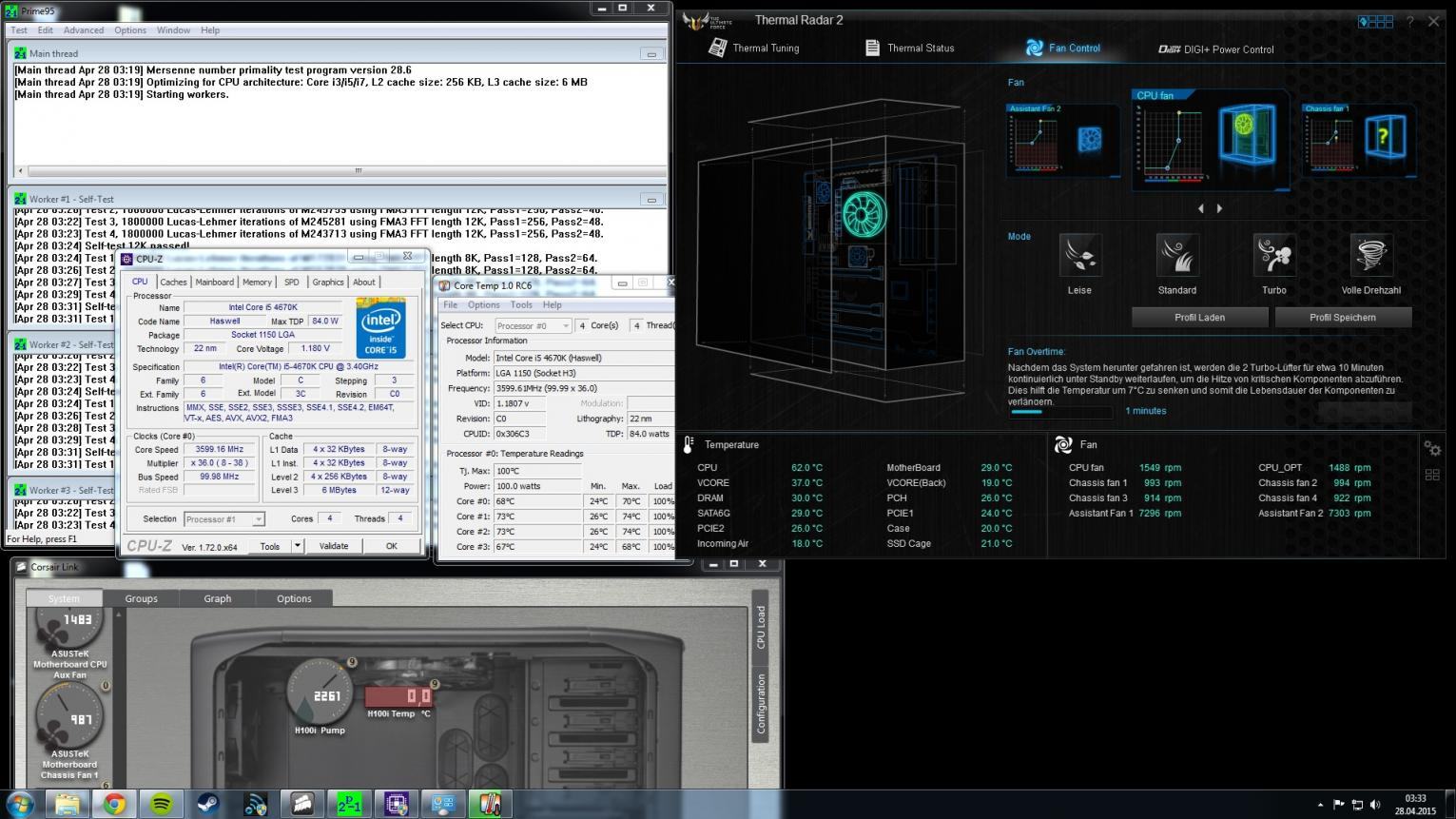Open the CPU Load side tab in Corsair Link
Image resolution: width=1456 pixels, height=819 pixels.
click(760, 626)
